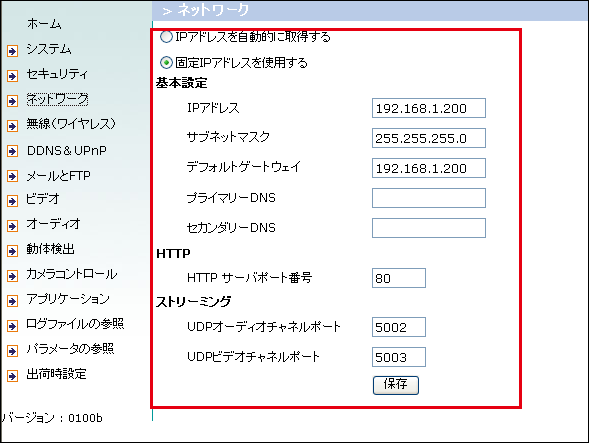
Task: Click arrow icon beside セキュリティ
Action: [12, 76]
